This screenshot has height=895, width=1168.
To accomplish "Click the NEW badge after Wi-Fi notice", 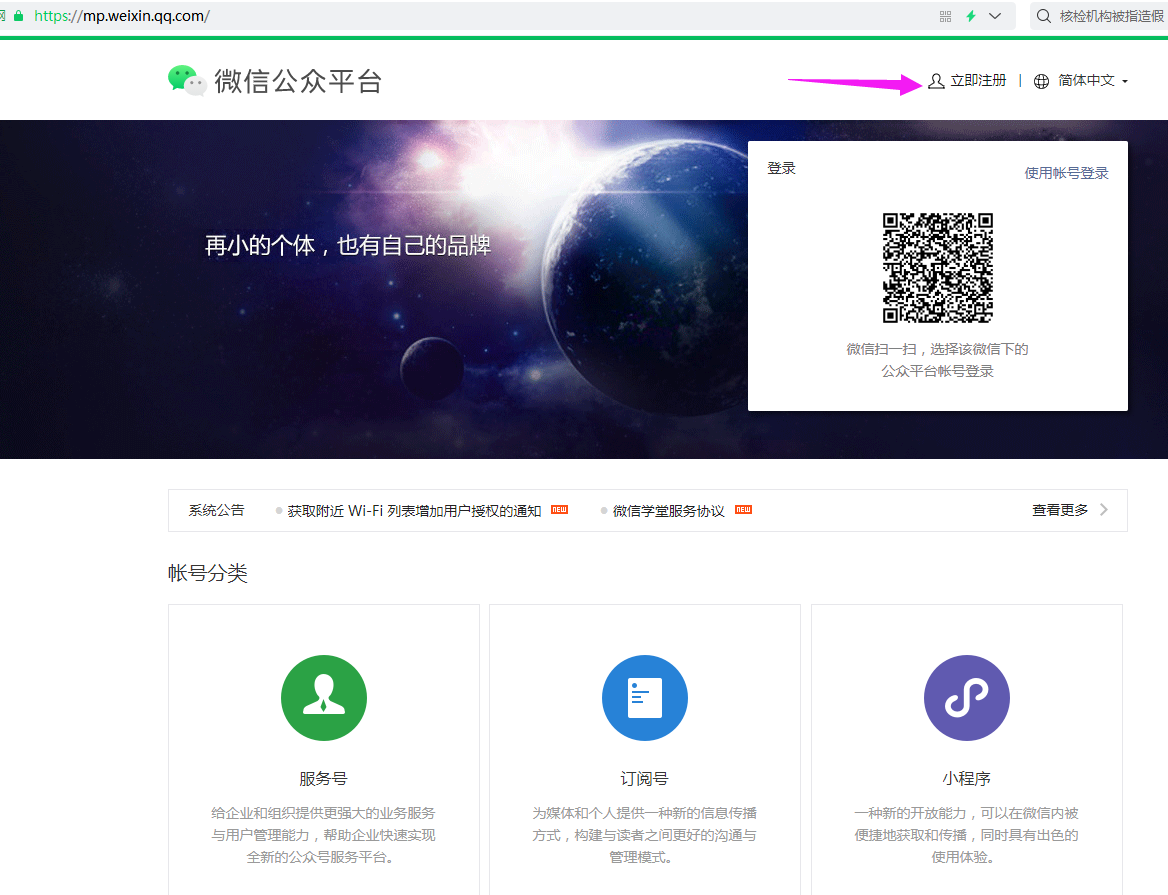I will [559, 509].
